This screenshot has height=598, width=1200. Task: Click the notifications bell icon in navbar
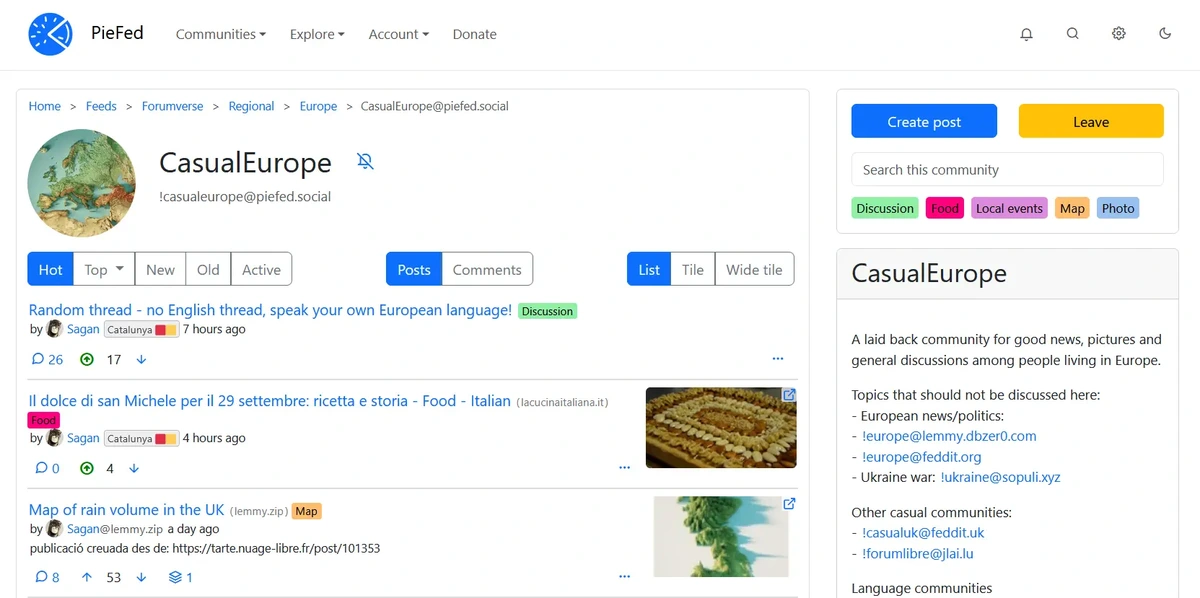click(1026, 34)
